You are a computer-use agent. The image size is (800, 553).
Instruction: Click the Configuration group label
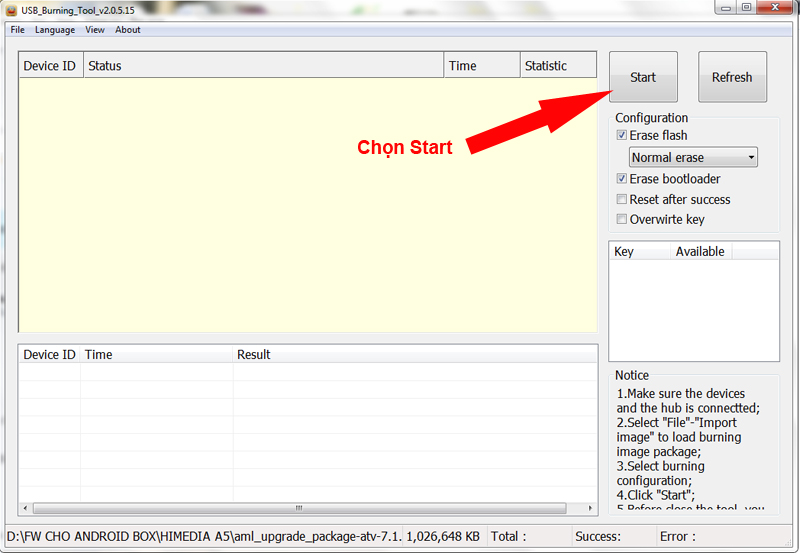point(652,118)
